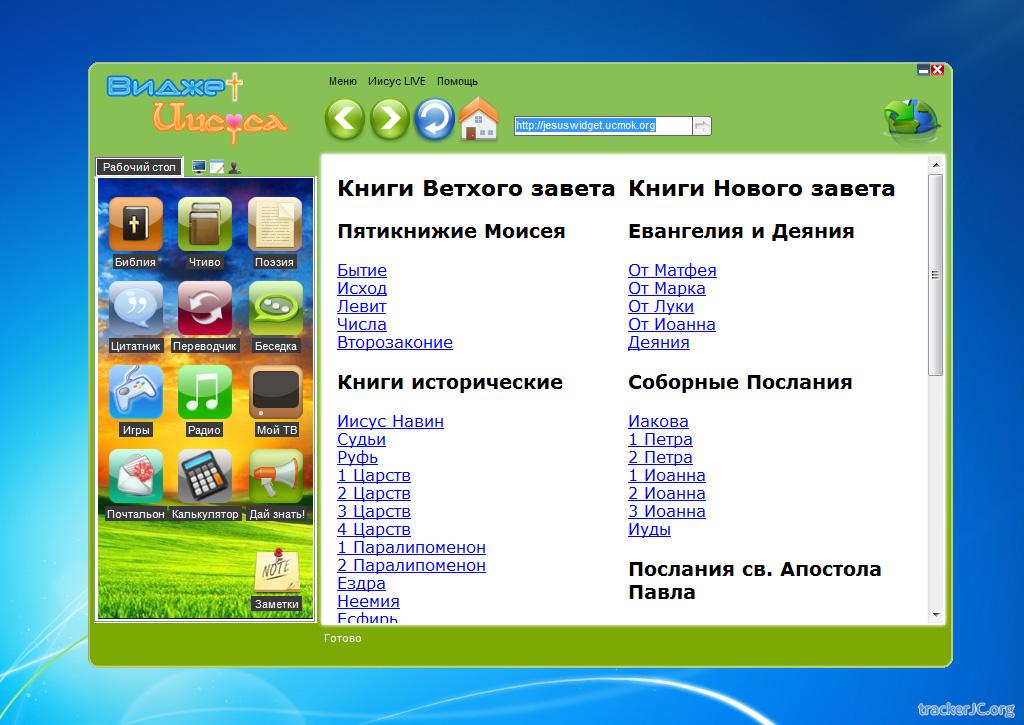Screen dimensions: 1024x725
Task: Click the address bar URL field
Action: (x=602, y=126)
